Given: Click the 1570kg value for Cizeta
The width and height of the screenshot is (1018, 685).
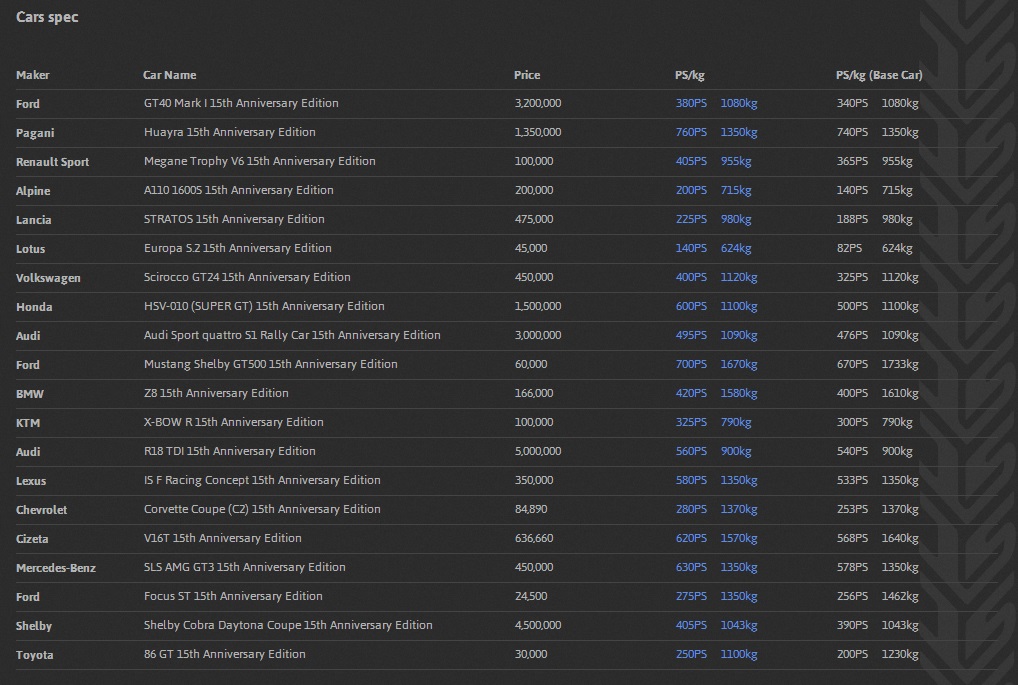Looking at the screenshot, I should pyautogui.click(x=739, y=538).
